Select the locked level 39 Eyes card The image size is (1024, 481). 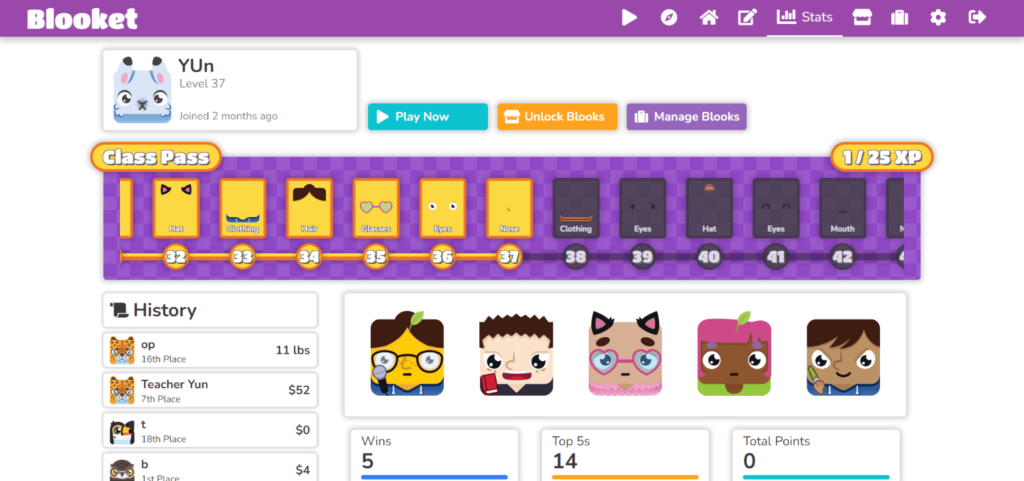[643, 208]
